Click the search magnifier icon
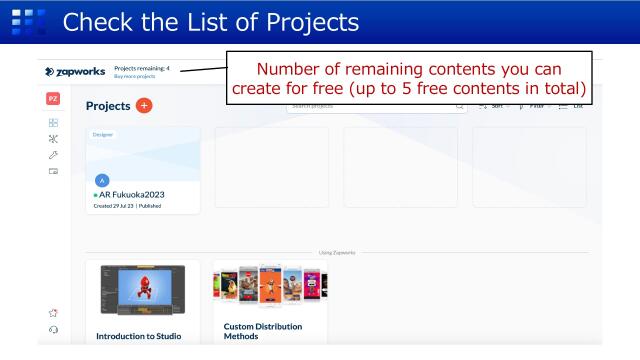 coord(460,107)
